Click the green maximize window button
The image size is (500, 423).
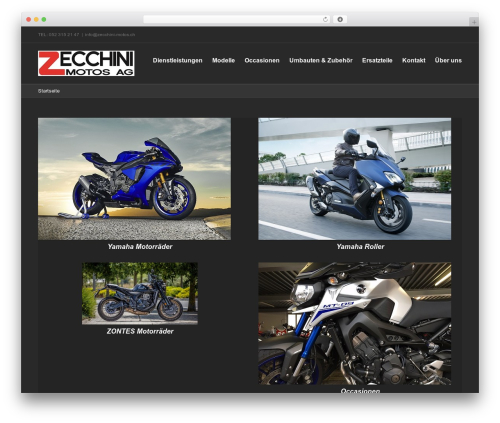(x=44, y=20)
